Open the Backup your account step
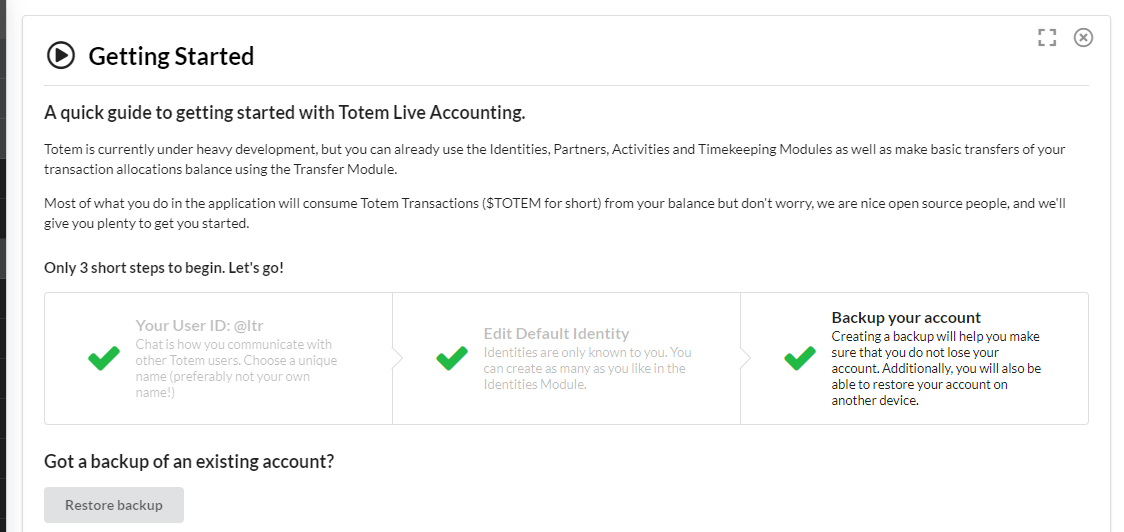 (906, 318)
